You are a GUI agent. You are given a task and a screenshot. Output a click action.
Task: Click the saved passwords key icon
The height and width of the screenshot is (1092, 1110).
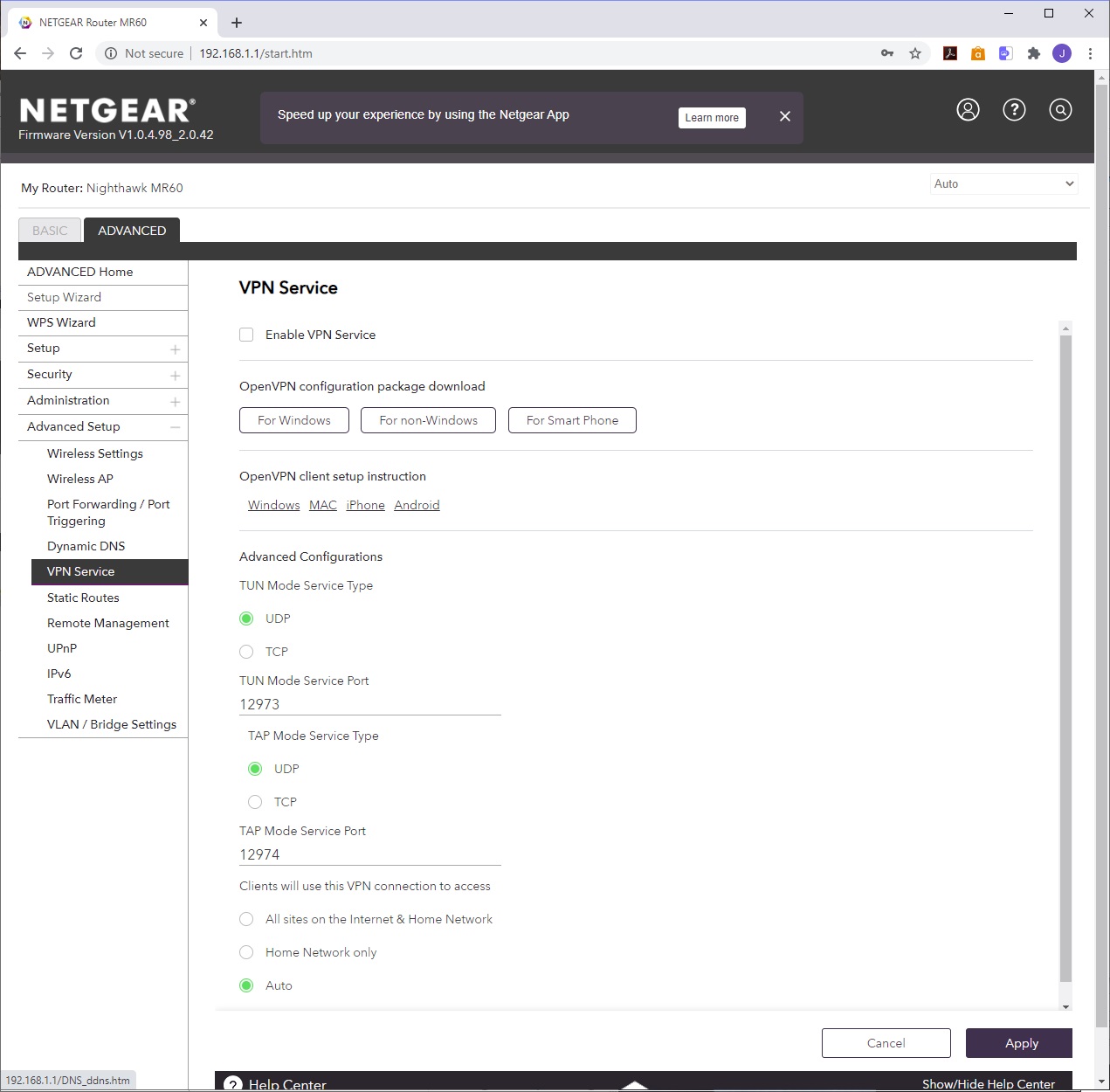click(x=887, y=53)
